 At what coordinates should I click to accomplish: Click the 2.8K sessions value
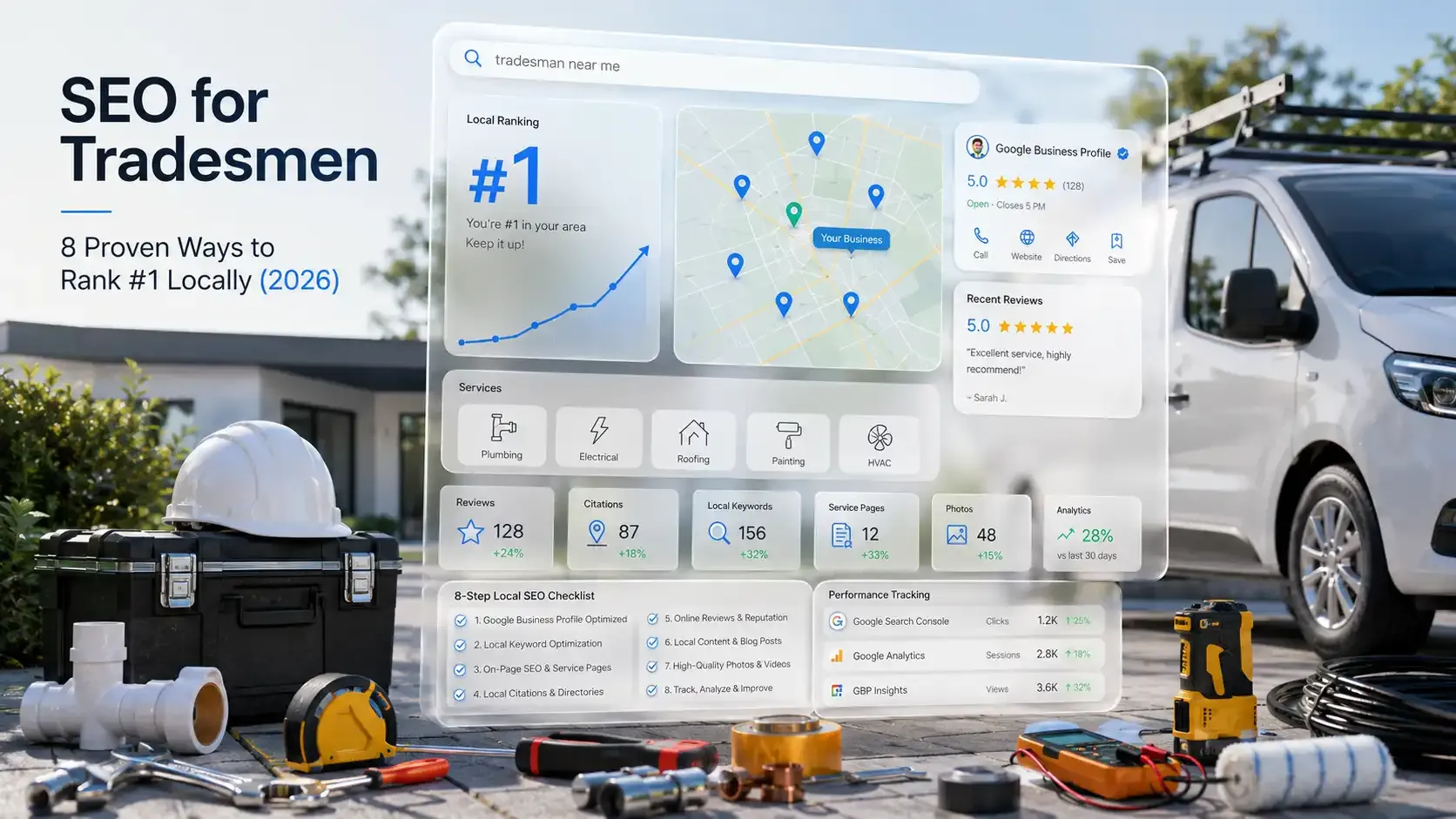[1047, 654]
